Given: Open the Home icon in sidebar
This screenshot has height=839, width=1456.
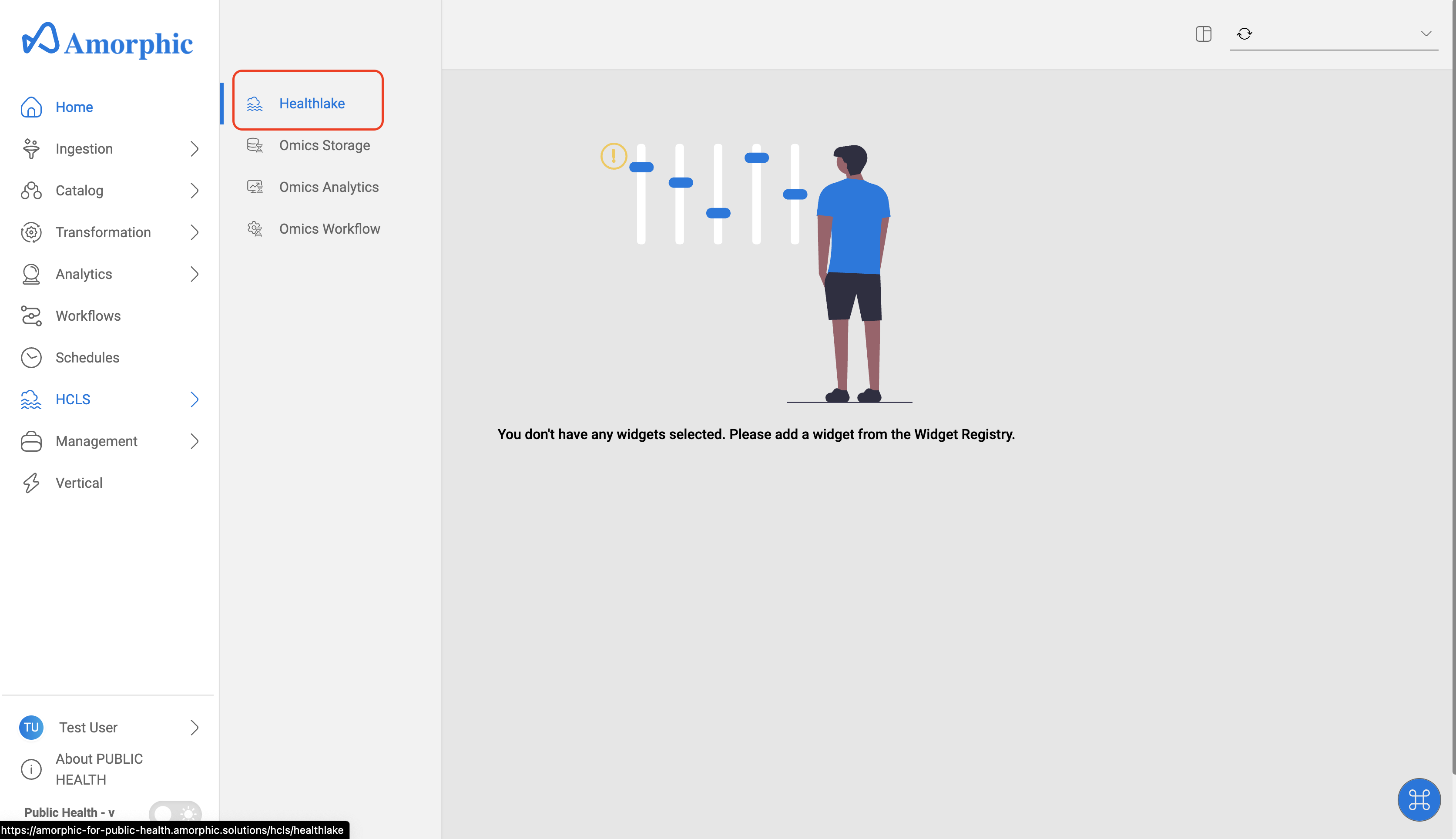Looking at the screenshot, I should point(31,107).
